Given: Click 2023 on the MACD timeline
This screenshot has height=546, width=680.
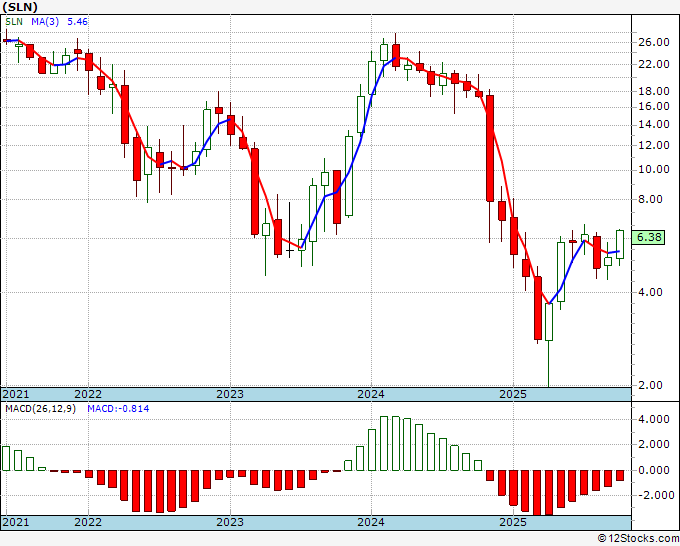Looking at the screenshot, I should click(x=230, y=522).
